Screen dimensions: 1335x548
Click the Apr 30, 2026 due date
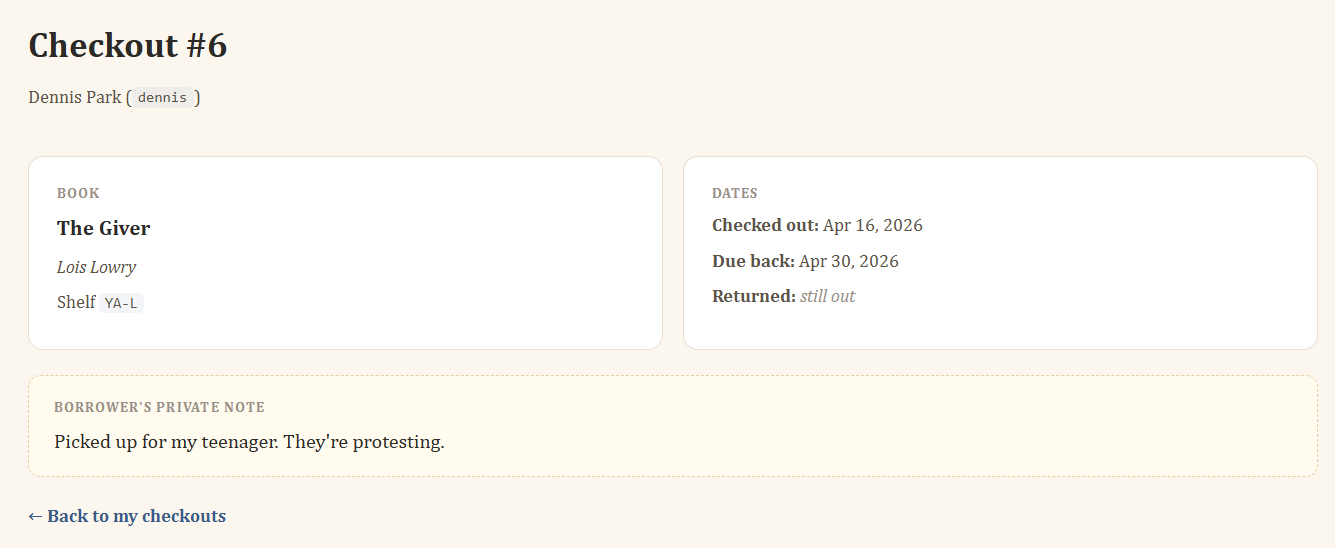(x=848, y=261)
